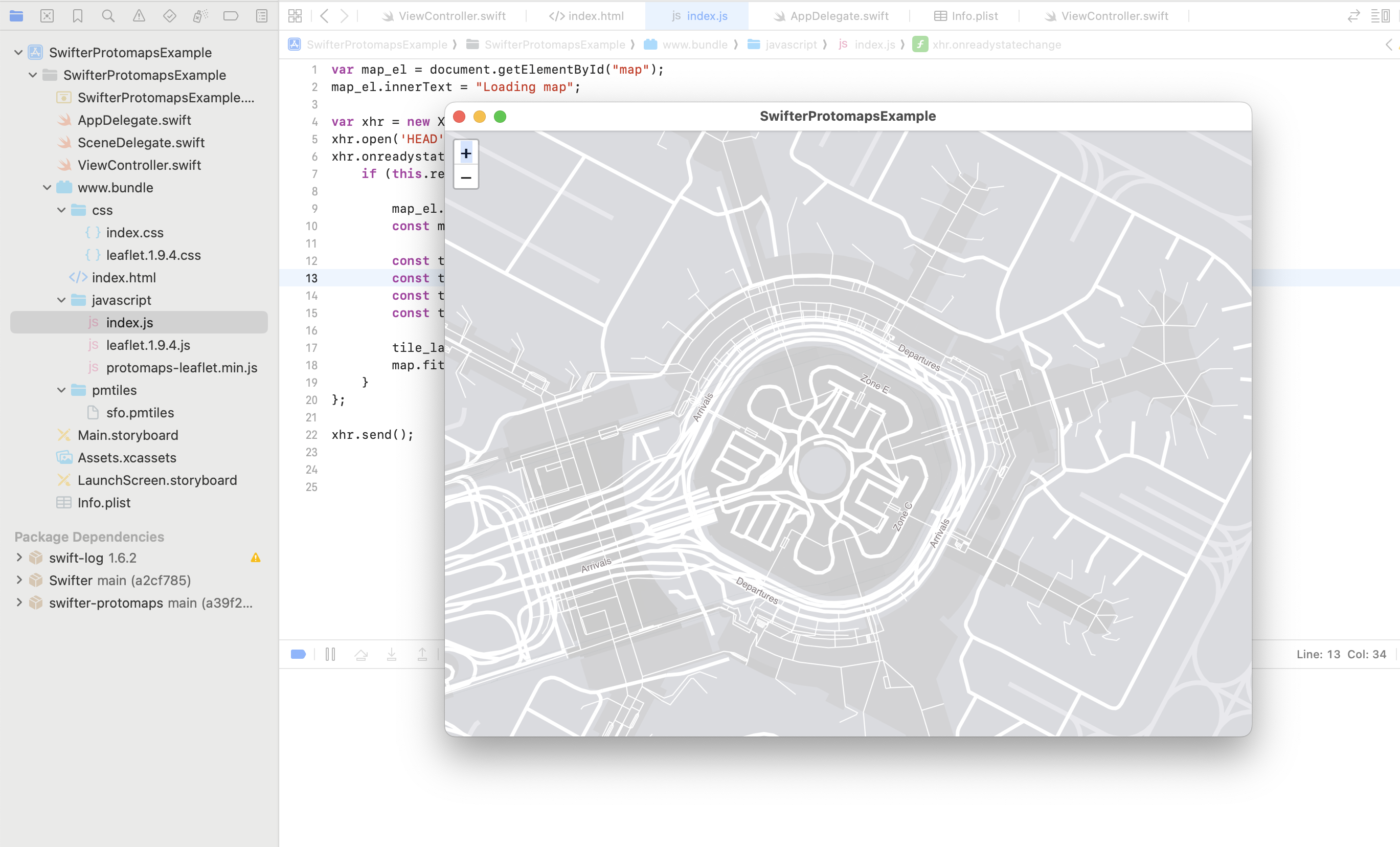Switch to the AppDelegate.swift tab
1400x847 pixels.
coord(831,16)
